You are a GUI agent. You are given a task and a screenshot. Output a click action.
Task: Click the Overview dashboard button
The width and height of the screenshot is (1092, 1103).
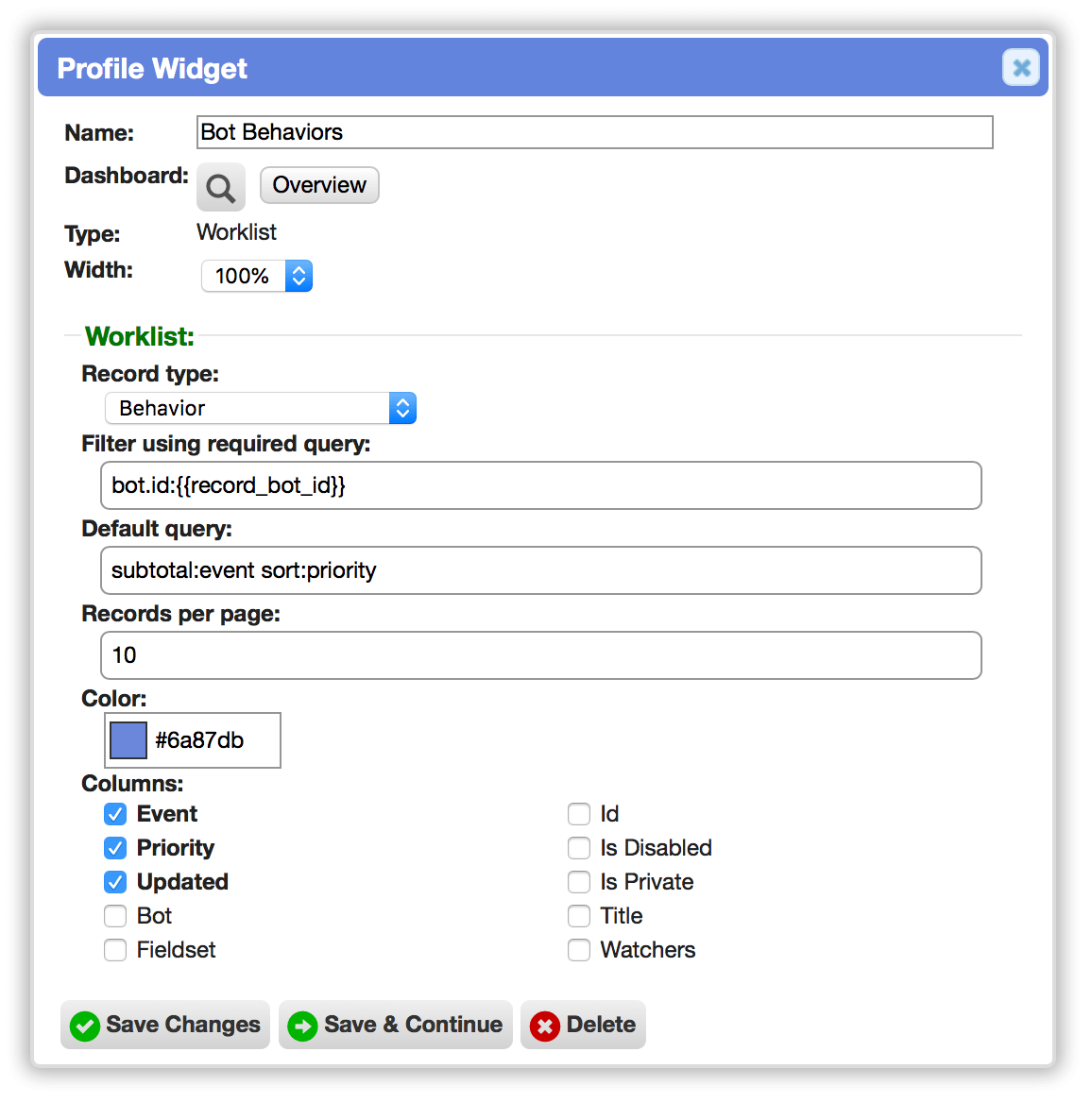coord(319,185)
